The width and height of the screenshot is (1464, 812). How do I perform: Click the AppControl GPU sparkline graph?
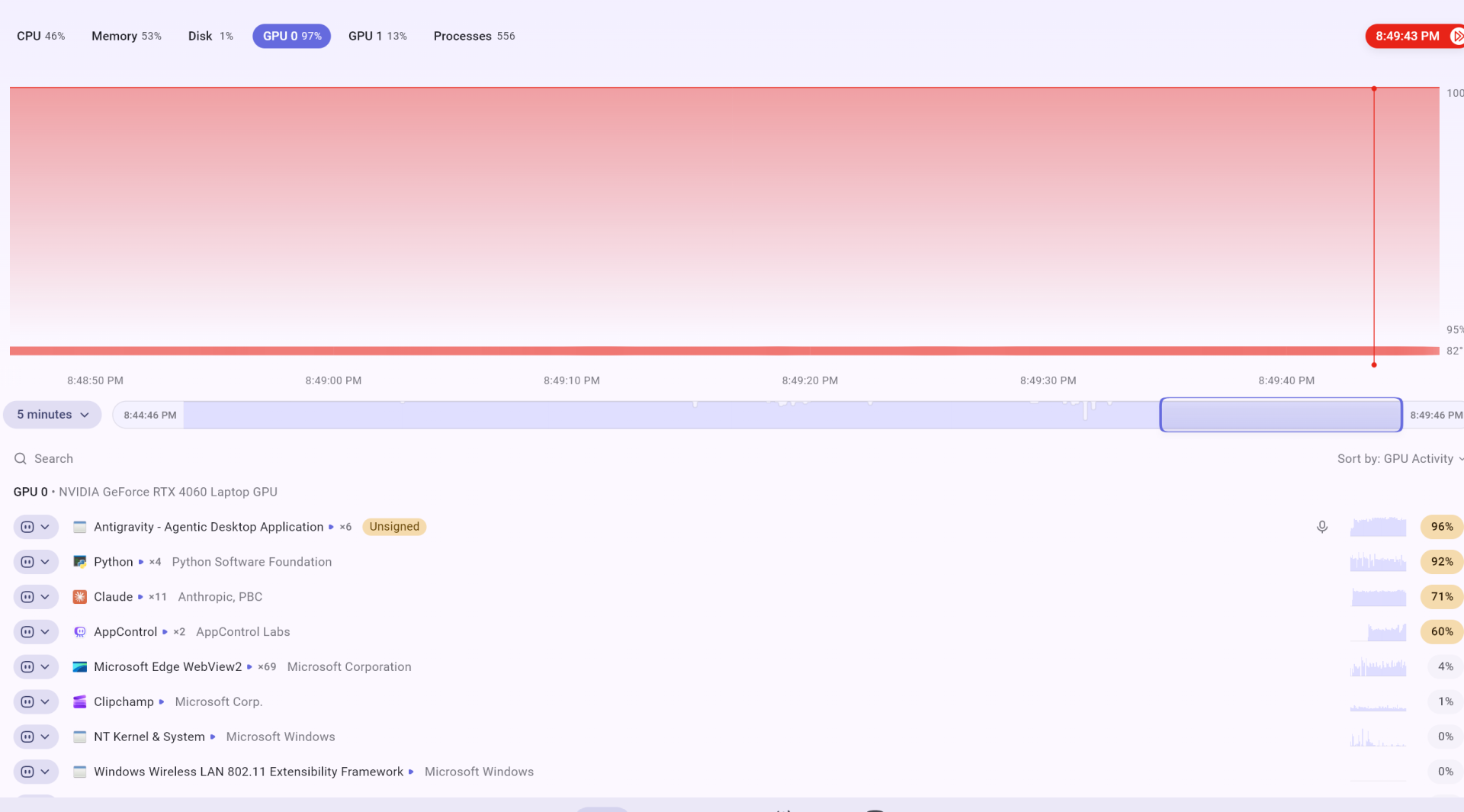[1378, 632]
